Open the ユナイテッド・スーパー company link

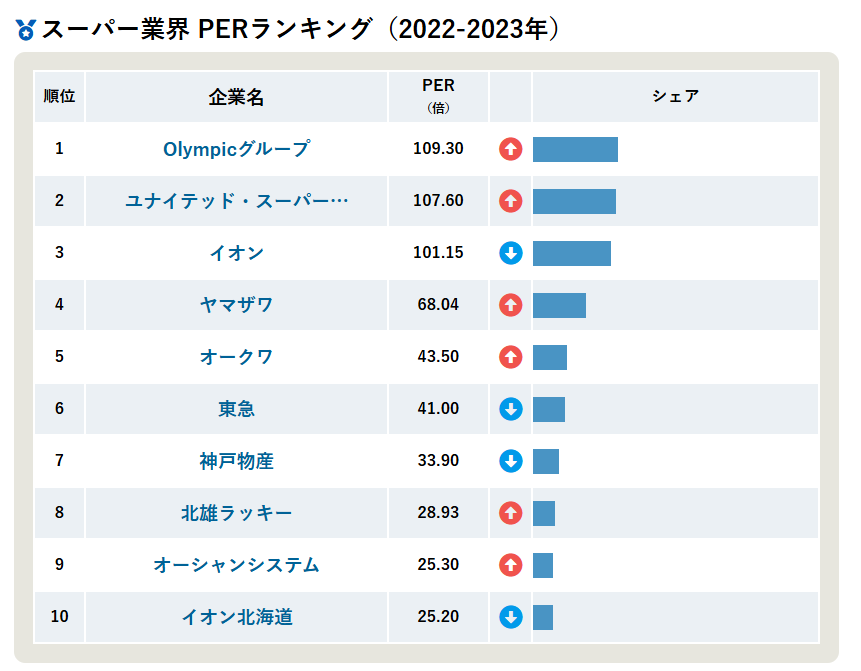point(236,201)
